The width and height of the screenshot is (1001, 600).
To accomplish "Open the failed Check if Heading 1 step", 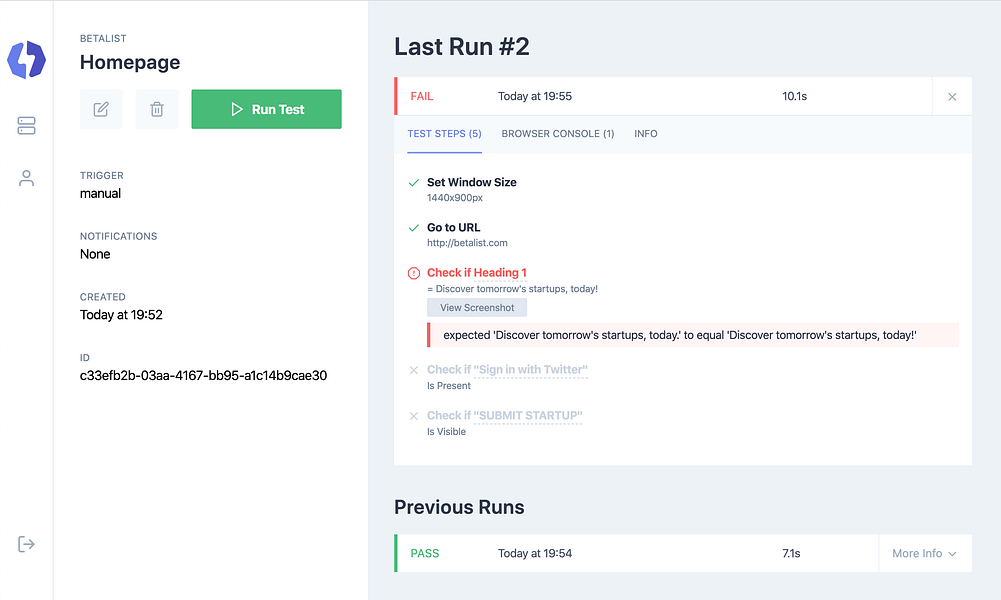I will click(476, 273).
